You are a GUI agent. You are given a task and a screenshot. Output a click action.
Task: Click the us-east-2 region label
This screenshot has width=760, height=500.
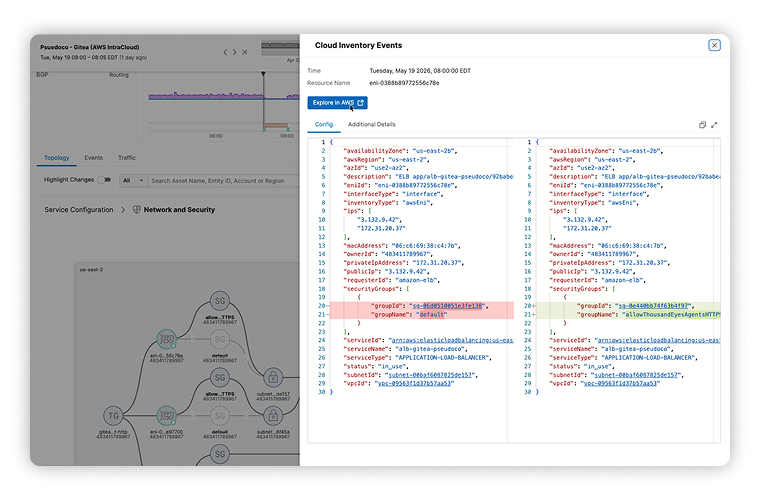[x=91, y=269]
